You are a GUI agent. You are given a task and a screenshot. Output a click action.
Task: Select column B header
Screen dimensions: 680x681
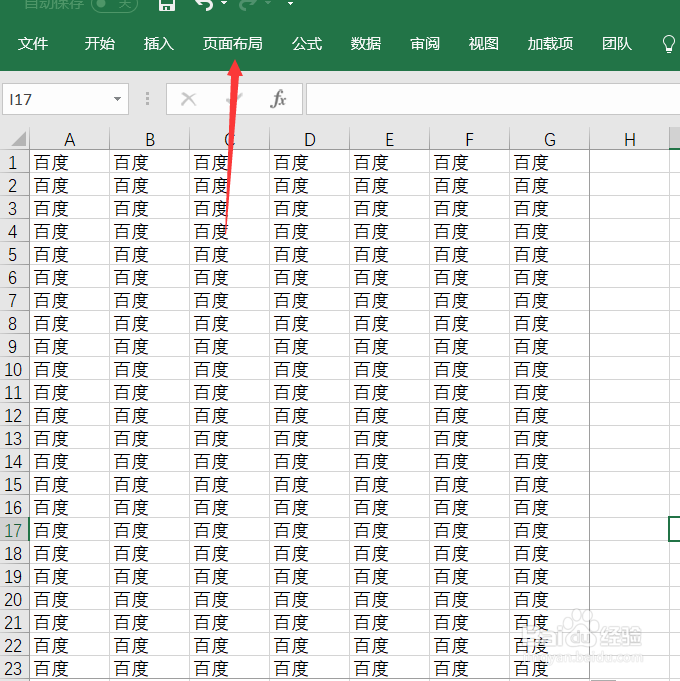pos(149,139)
